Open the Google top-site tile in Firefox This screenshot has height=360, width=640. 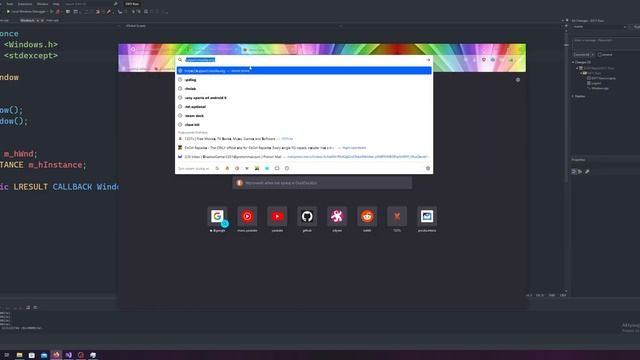[217, 216]
